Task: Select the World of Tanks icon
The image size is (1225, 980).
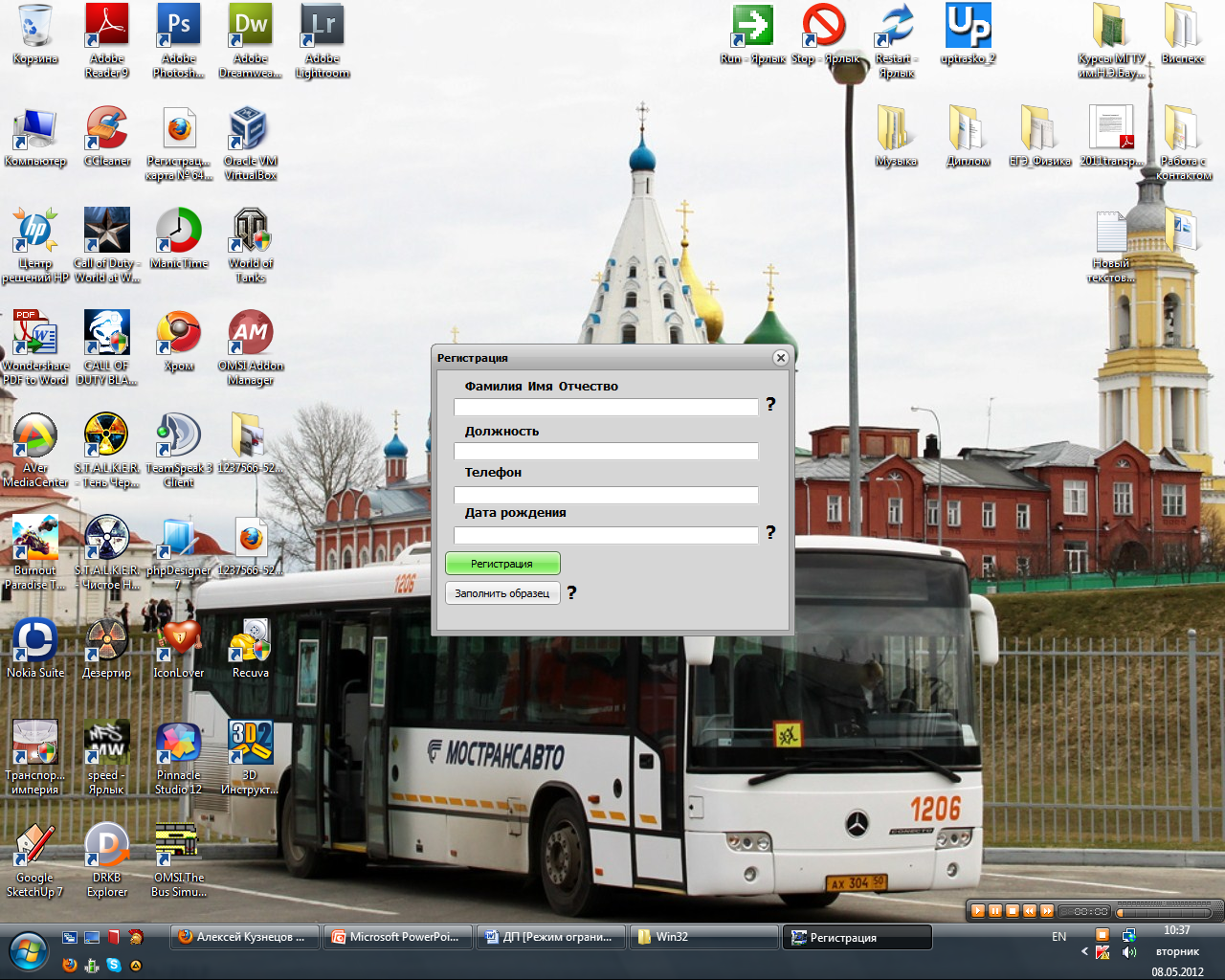Action: coord(251,245)
